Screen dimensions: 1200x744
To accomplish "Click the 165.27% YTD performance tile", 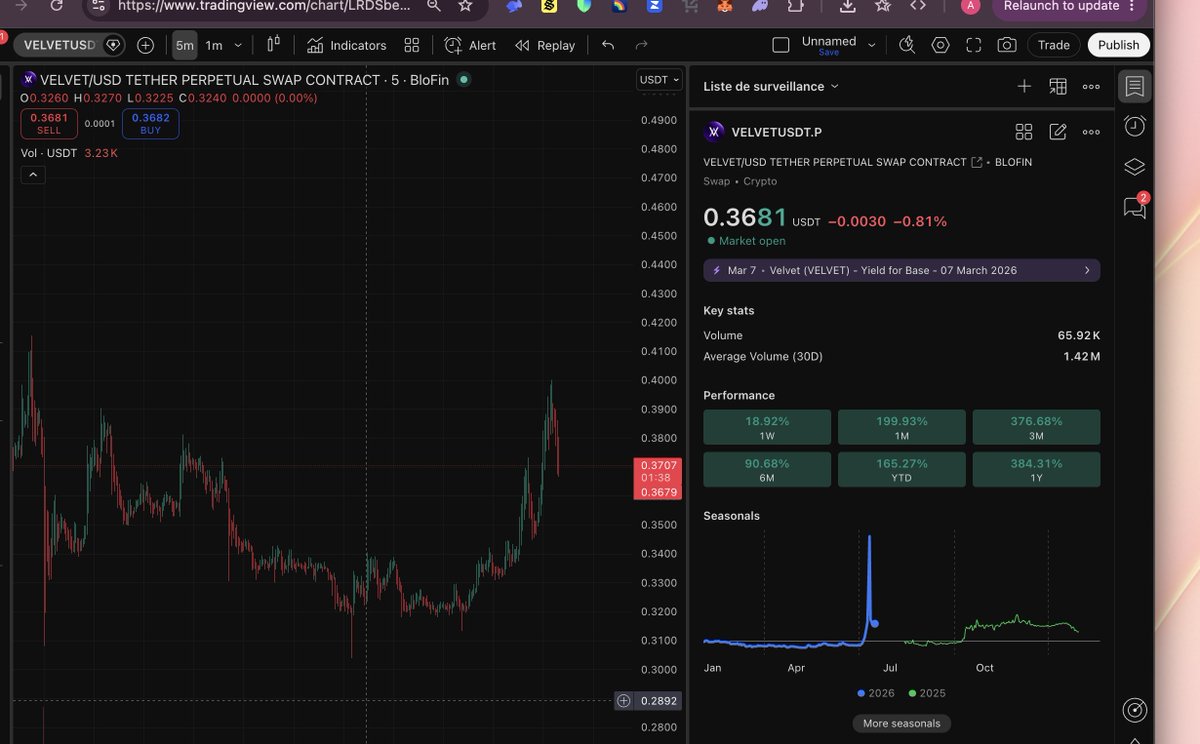I will coord(902,470).
